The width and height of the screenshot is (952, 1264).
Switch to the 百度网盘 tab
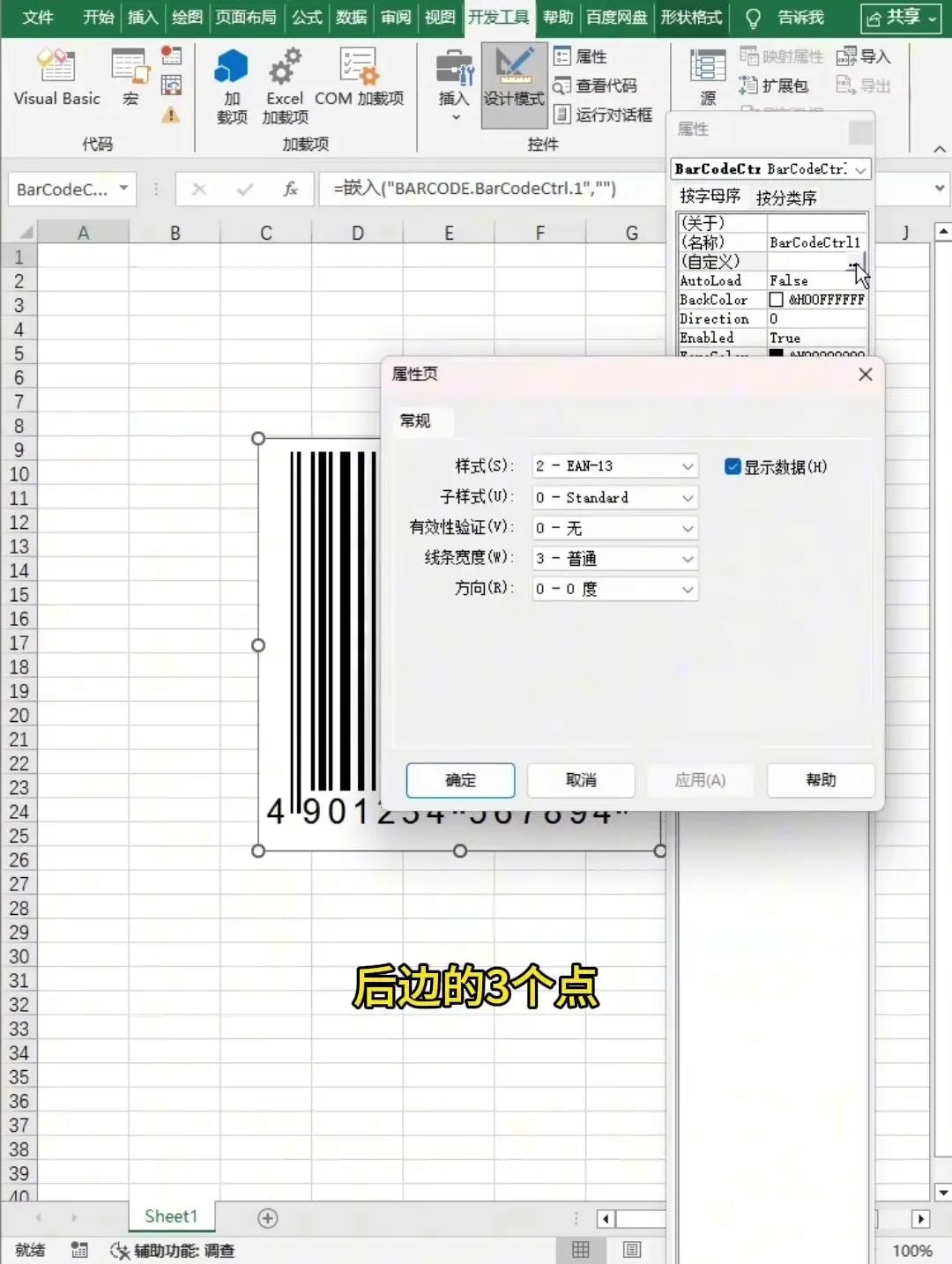click(x=616, y=17)
